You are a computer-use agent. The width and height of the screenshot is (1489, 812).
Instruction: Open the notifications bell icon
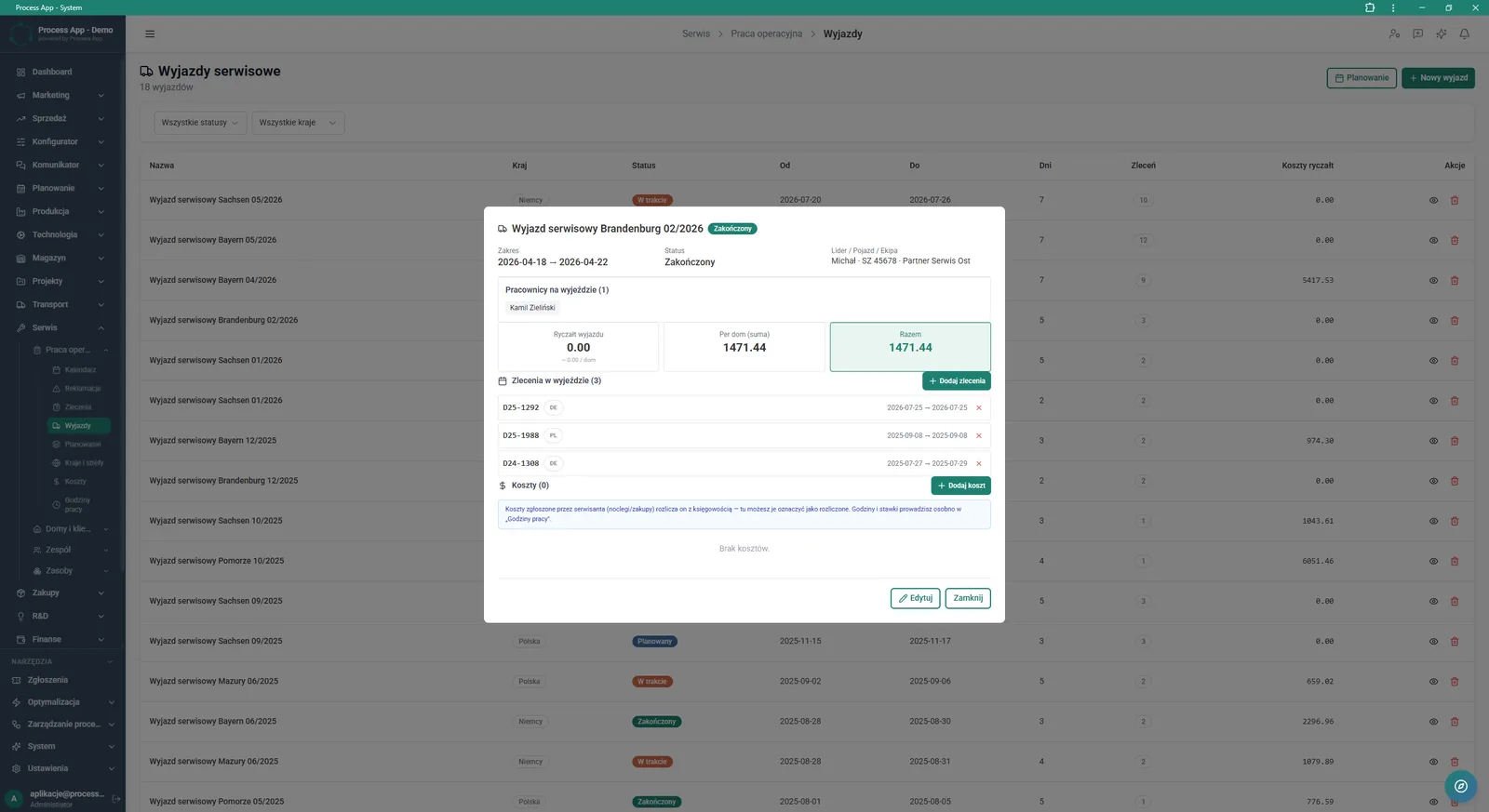coord(1464,34)
